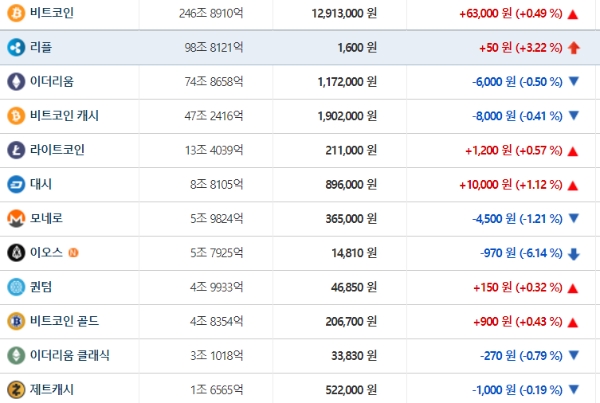Click the blue down arrow in the 이오스 row
600x403 pixels.
[574, 254]
